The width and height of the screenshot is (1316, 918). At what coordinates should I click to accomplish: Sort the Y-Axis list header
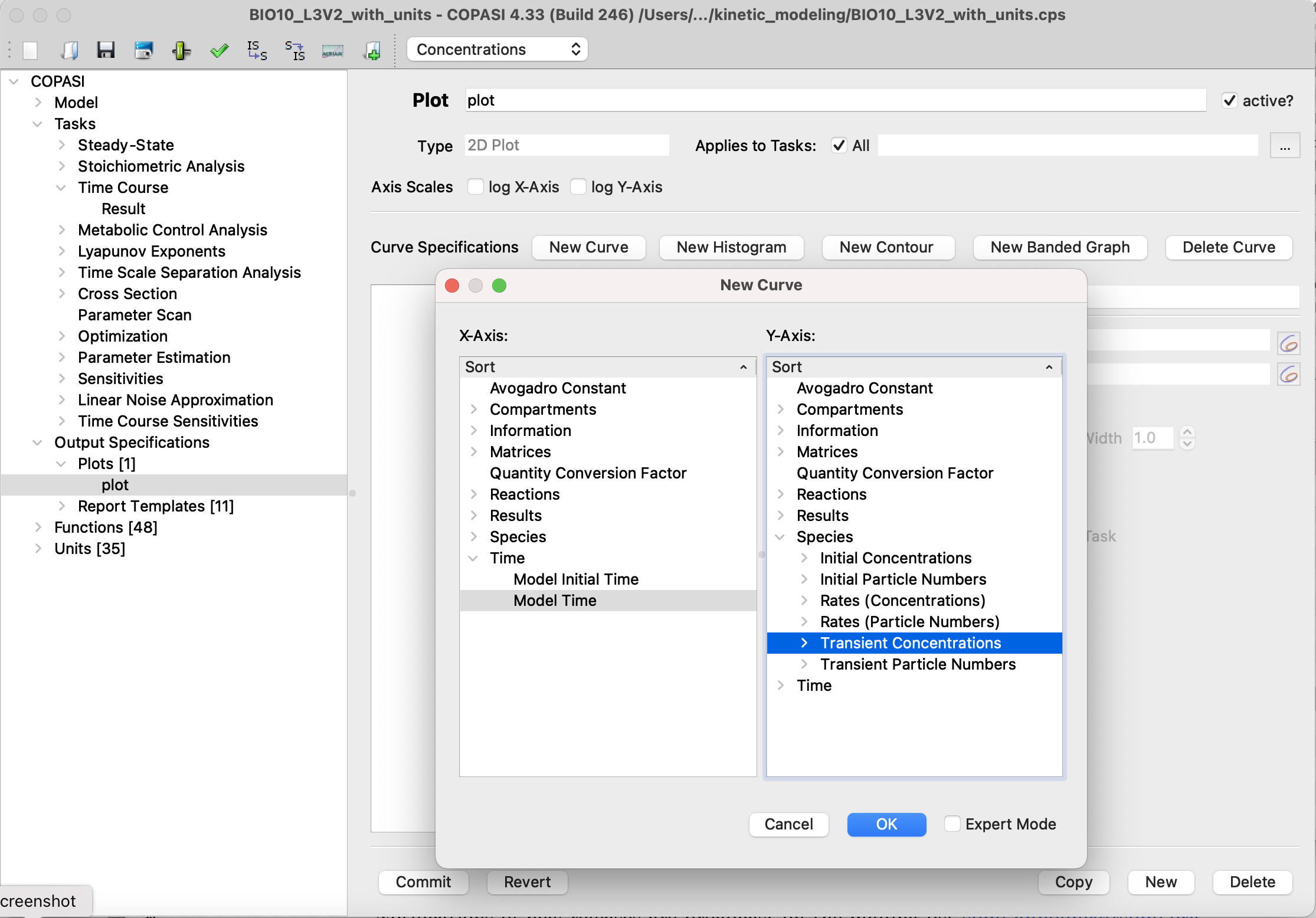(x=914, y=367)
